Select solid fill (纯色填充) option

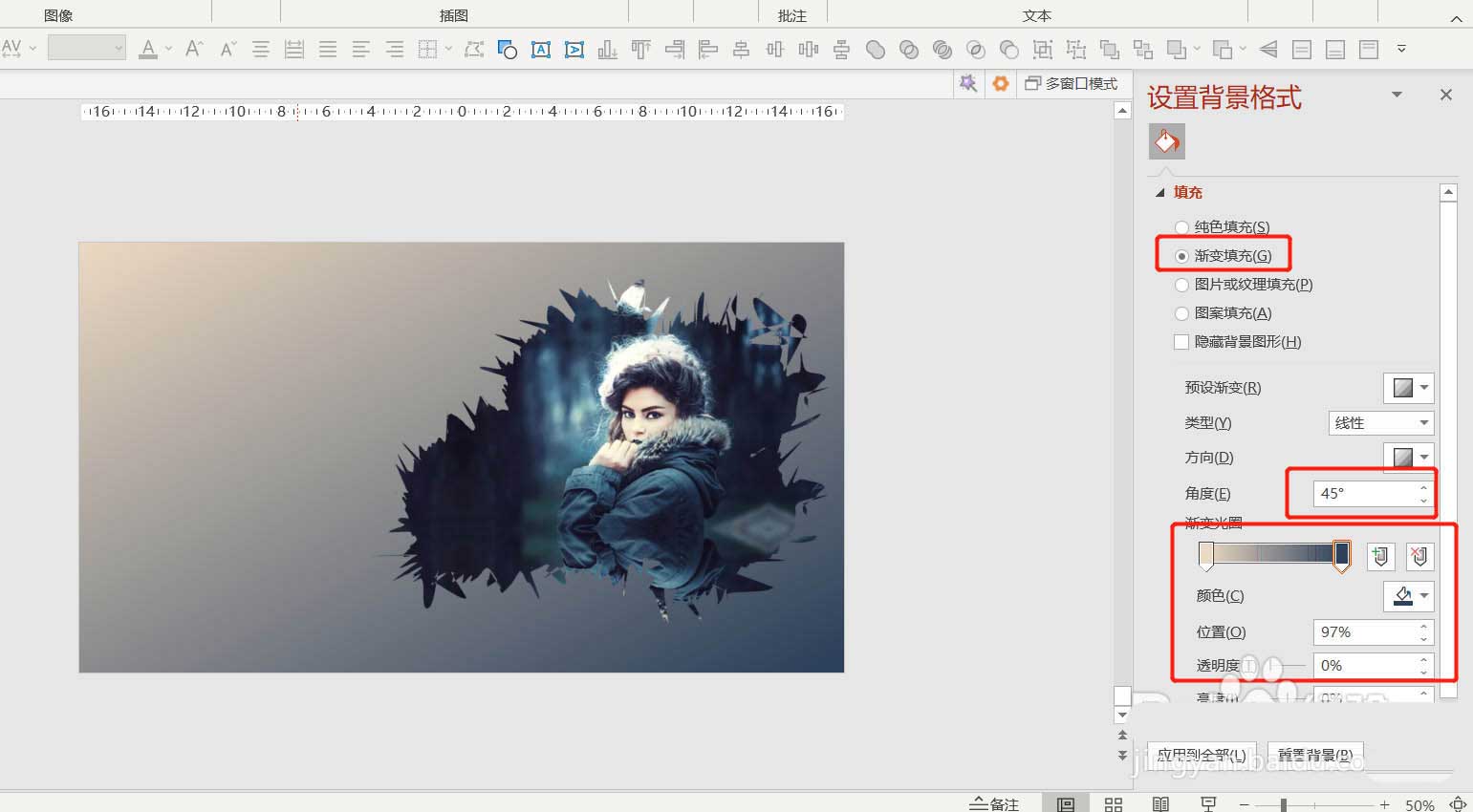click(x=1182, y=227)
